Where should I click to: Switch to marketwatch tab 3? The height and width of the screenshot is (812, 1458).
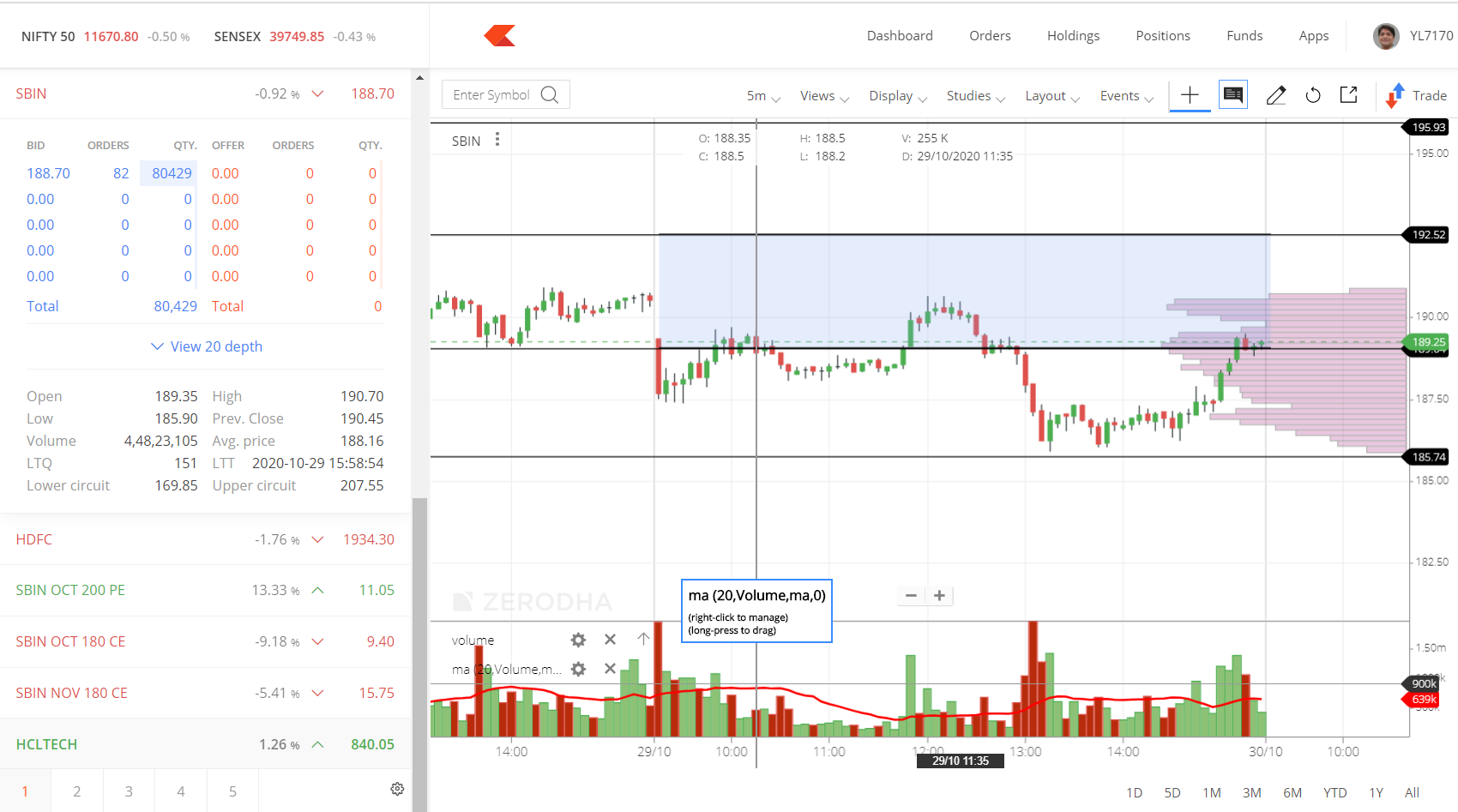(x=129, y=791)
